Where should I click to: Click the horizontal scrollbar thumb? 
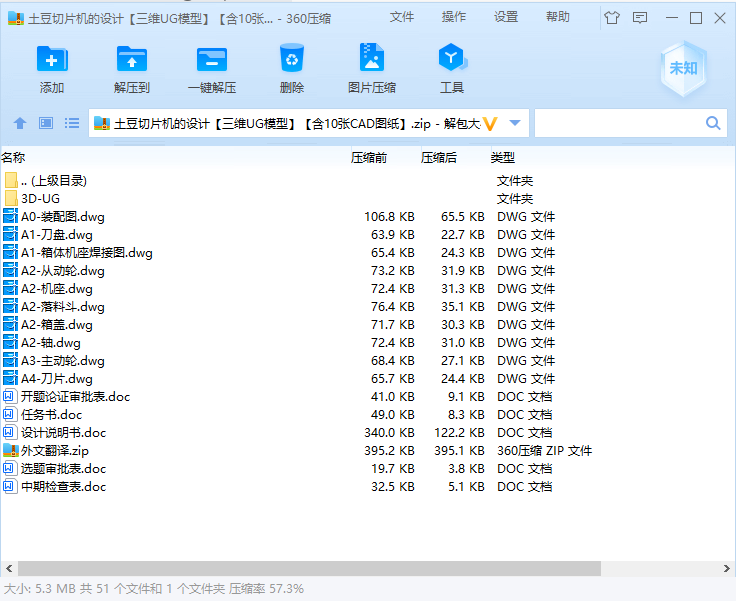pyautogui.click(x=309, y=568)
